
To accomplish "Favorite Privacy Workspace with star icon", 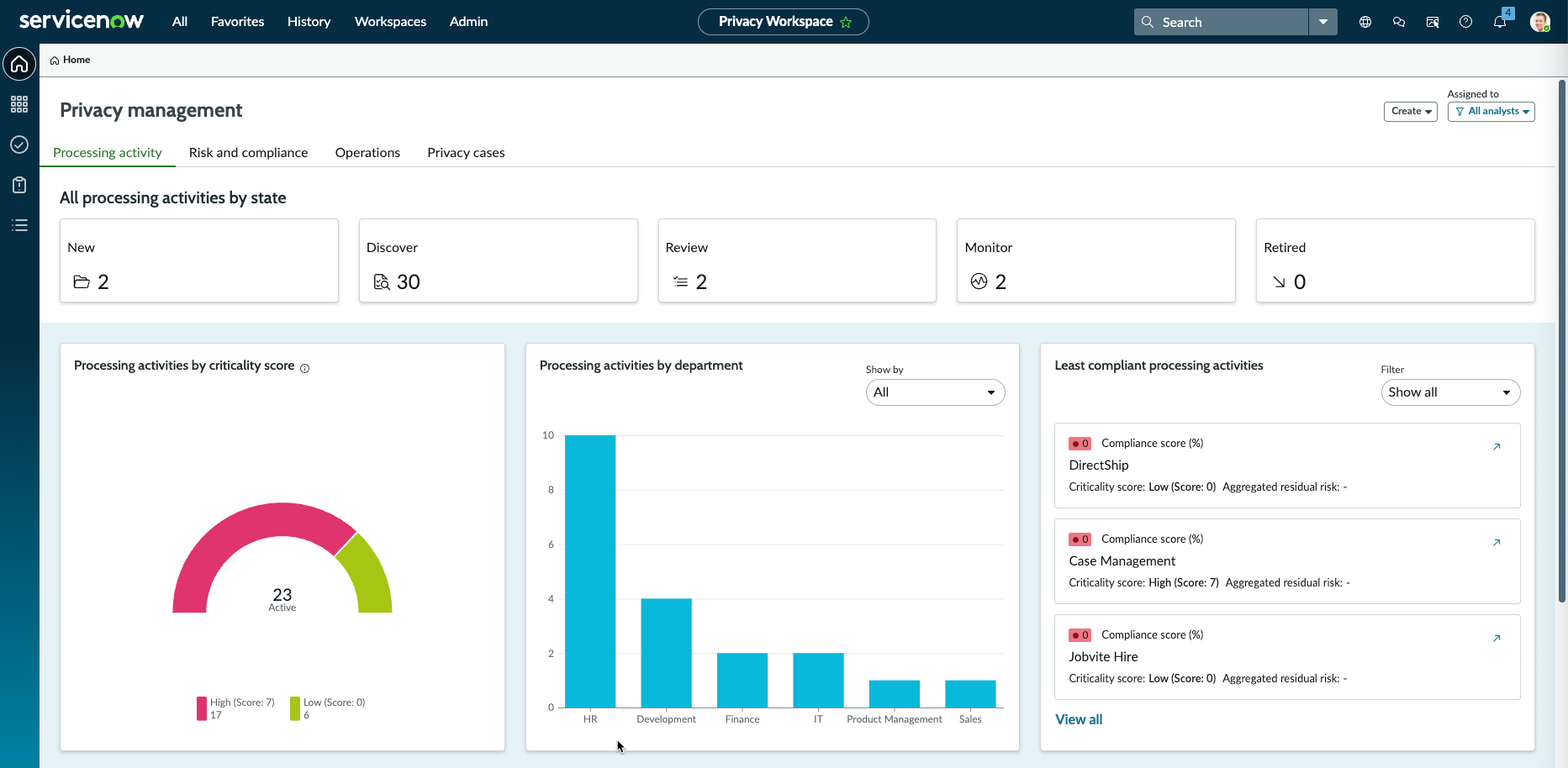I will 846,23.
